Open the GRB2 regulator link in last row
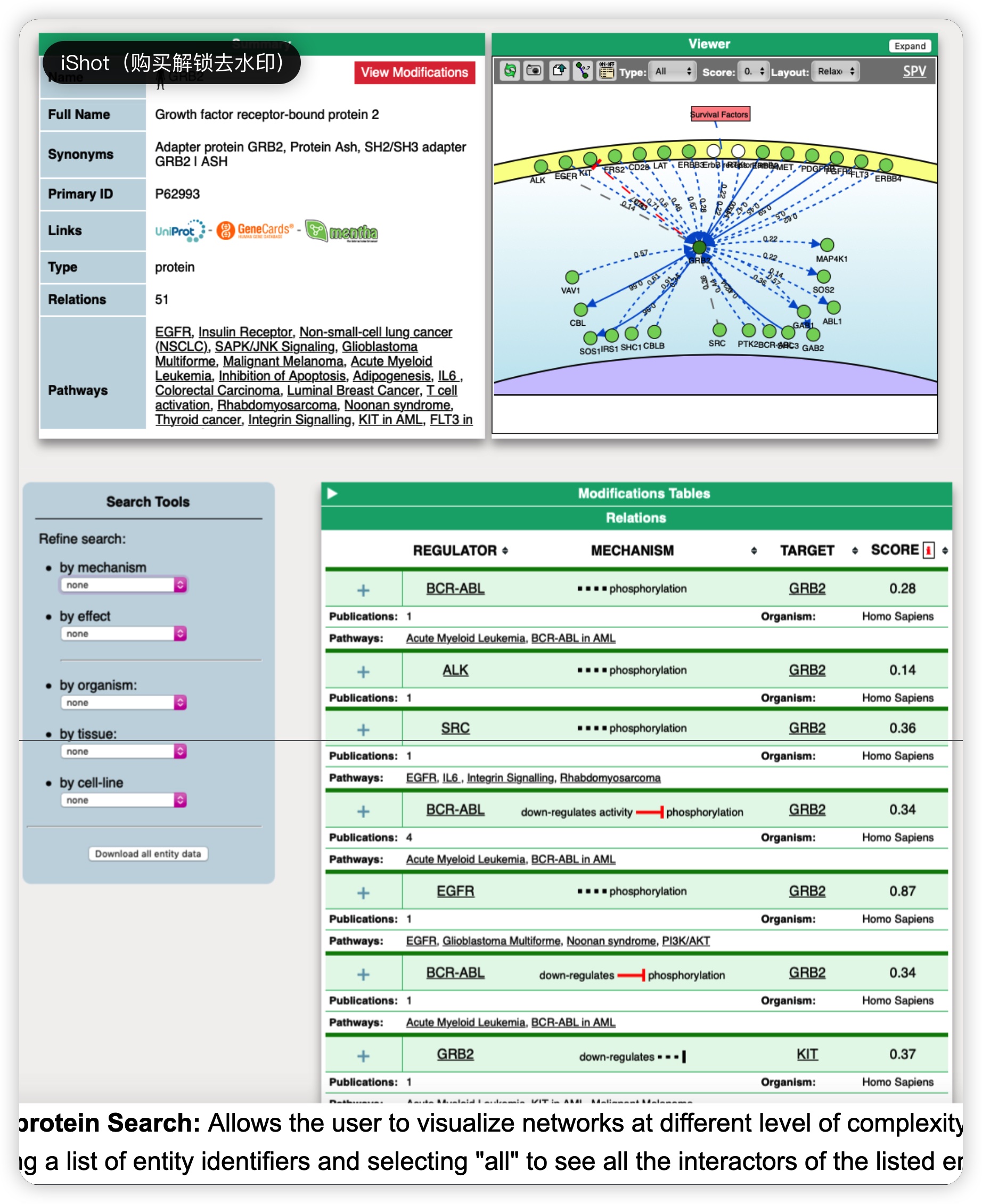The width and height of the screenshot is (982, 1204). [x=455, y=1054]
